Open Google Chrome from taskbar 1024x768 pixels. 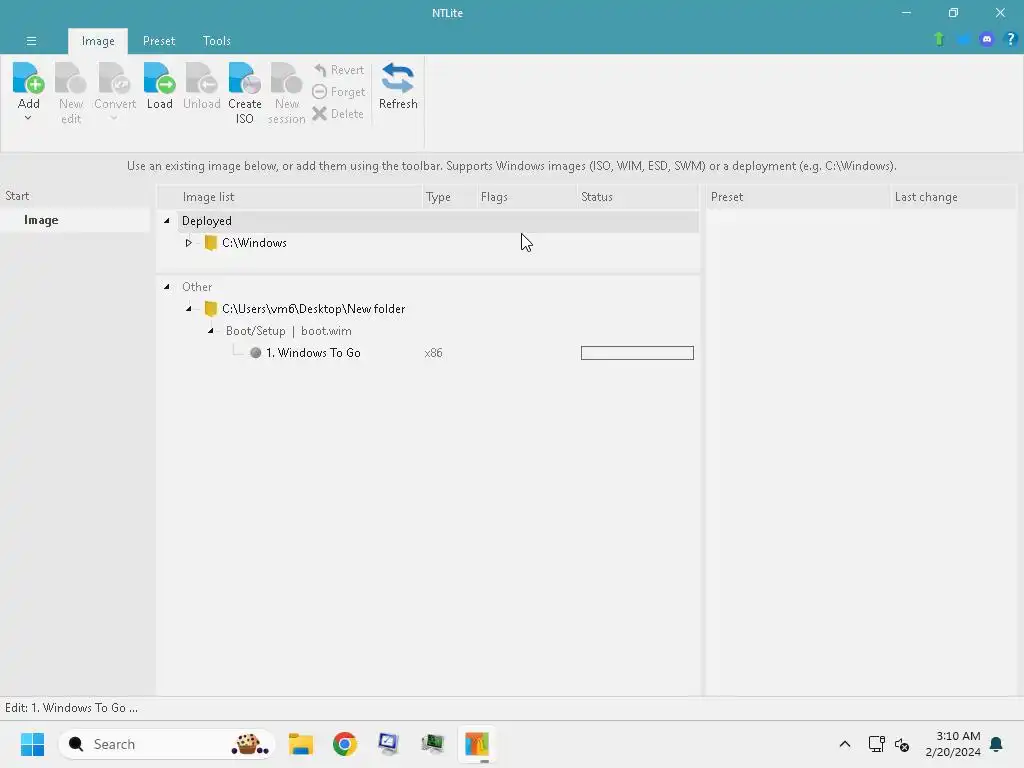[x=345, y=744]
